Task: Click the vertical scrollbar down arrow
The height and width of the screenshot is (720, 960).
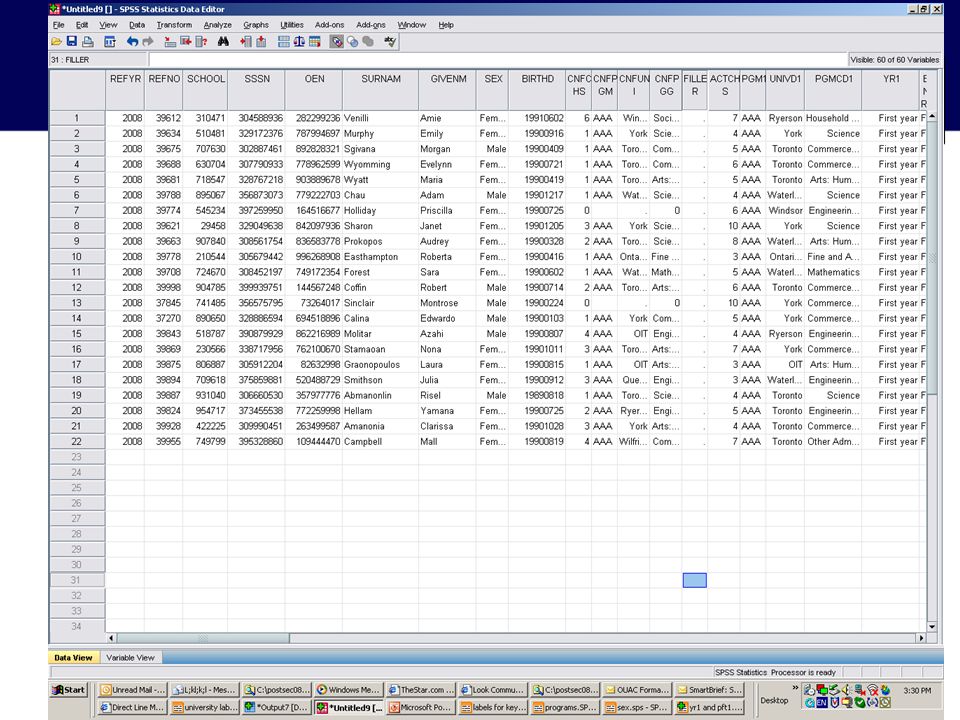Action: pos(932,627)
